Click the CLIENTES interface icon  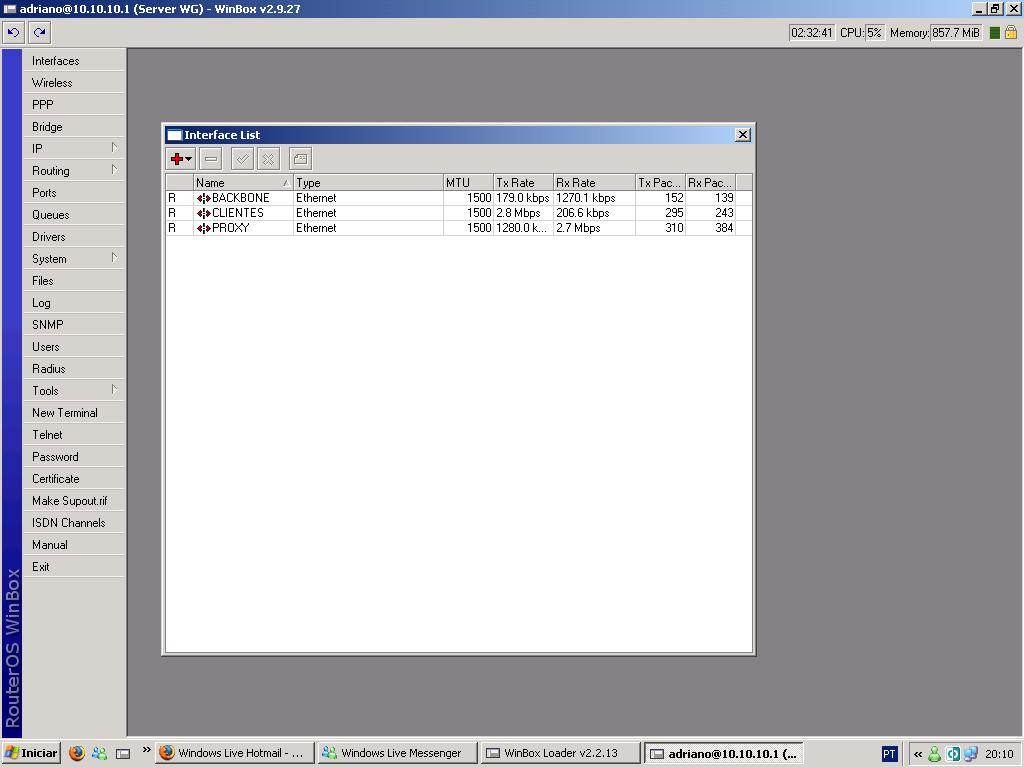(203, 213)
